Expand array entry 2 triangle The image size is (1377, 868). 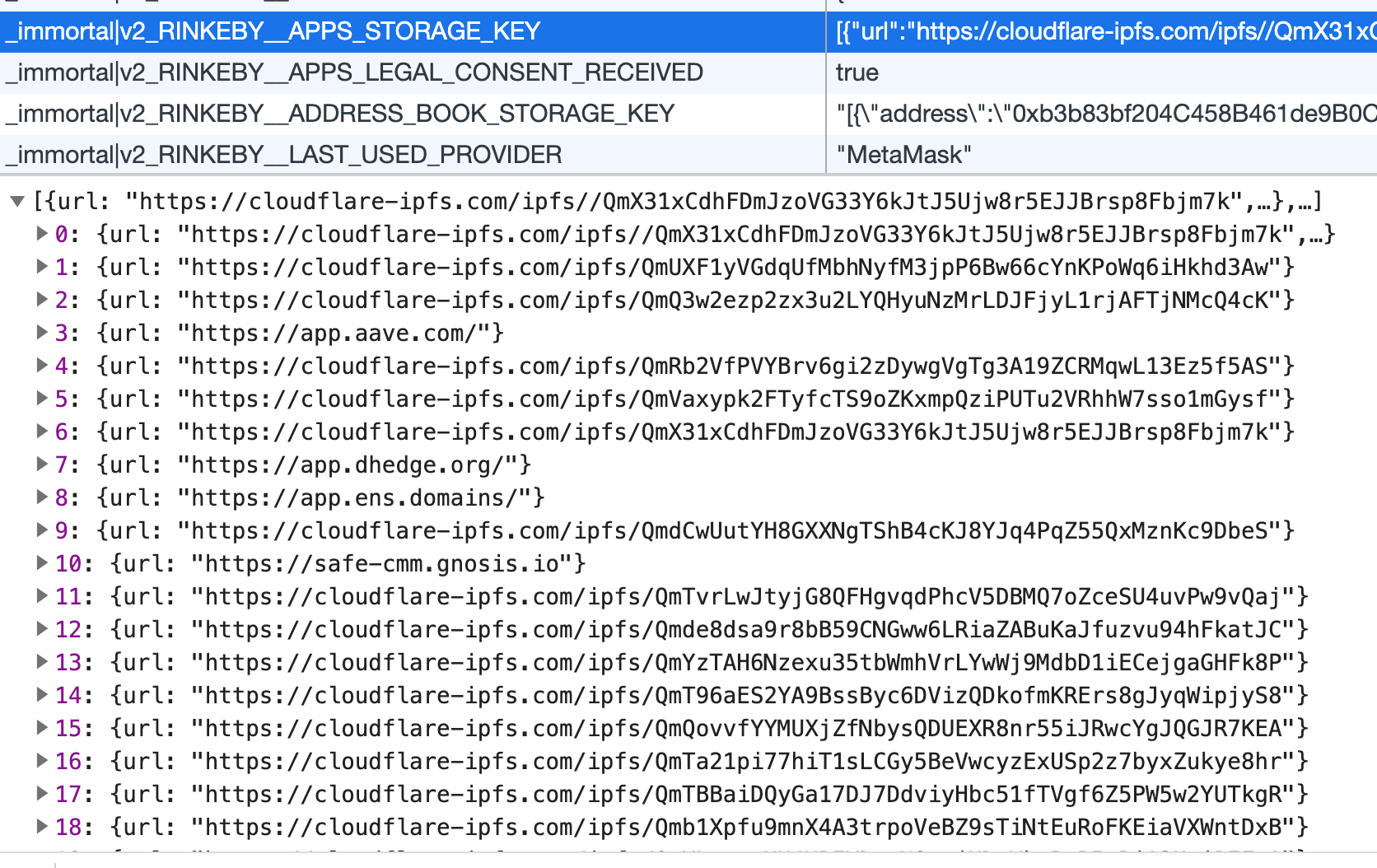click(x=41, y=300)
